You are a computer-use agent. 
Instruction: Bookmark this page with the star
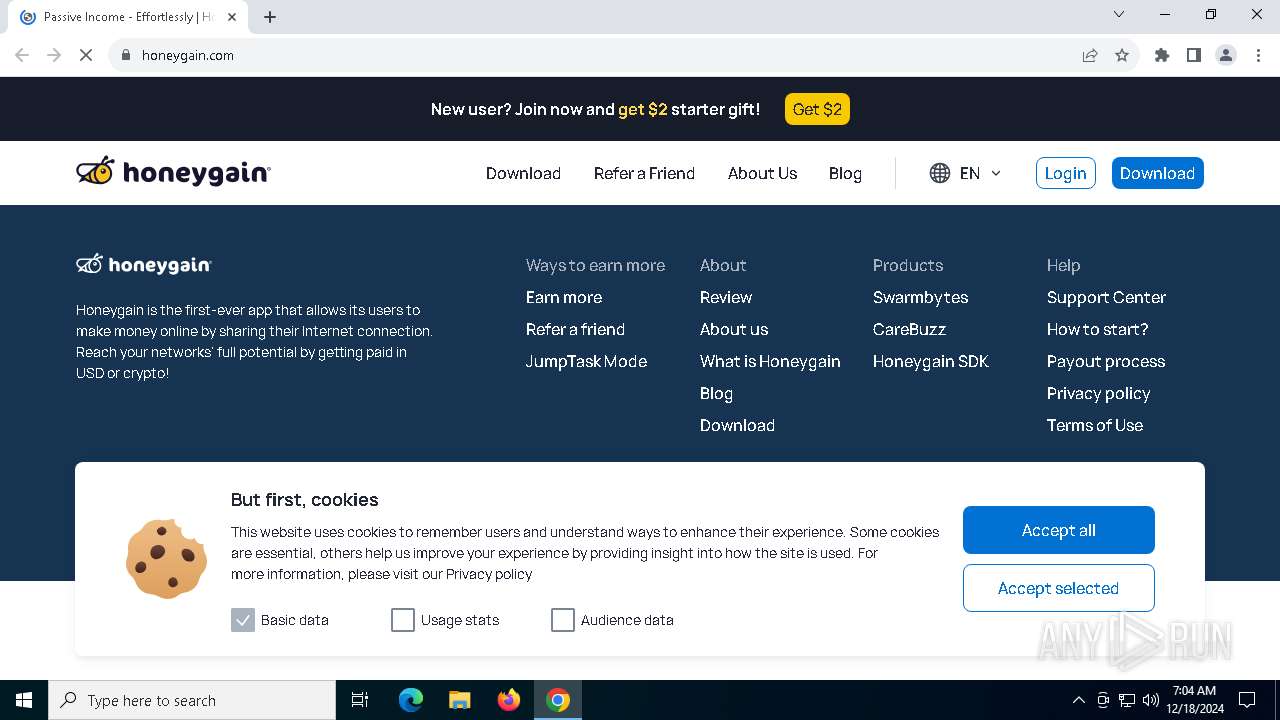(x=1122, y=55)
